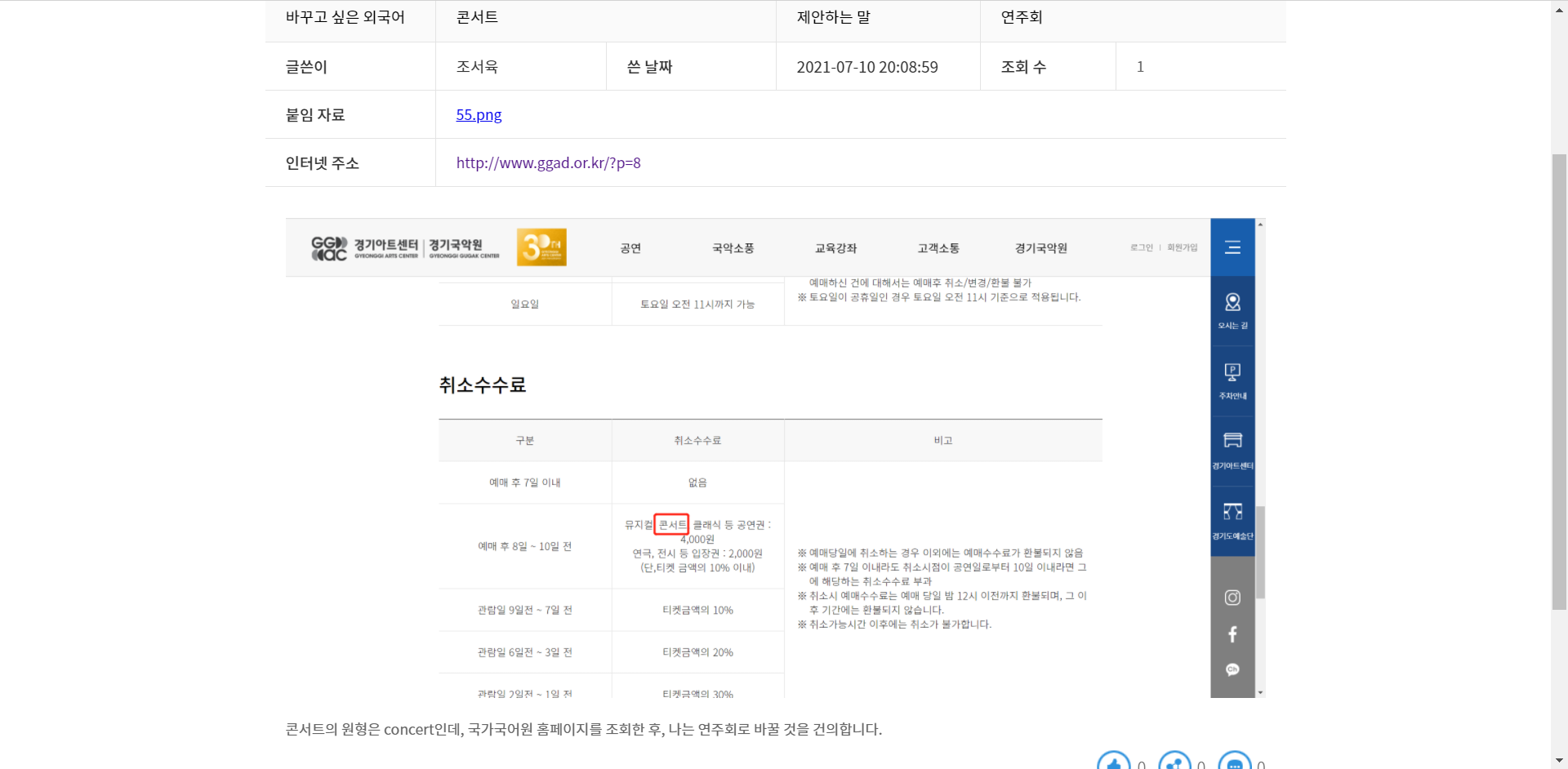1568x769 pixels.
Task: Open the 주차안내 parking icon
Action: 1232,372
